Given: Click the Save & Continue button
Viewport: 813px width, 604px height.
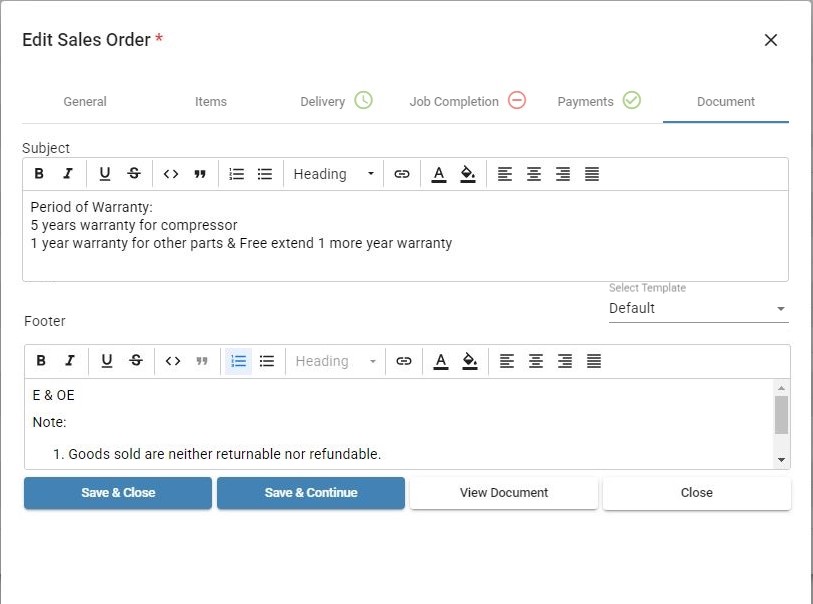Looking at the screenshot, I should (311, 493).
